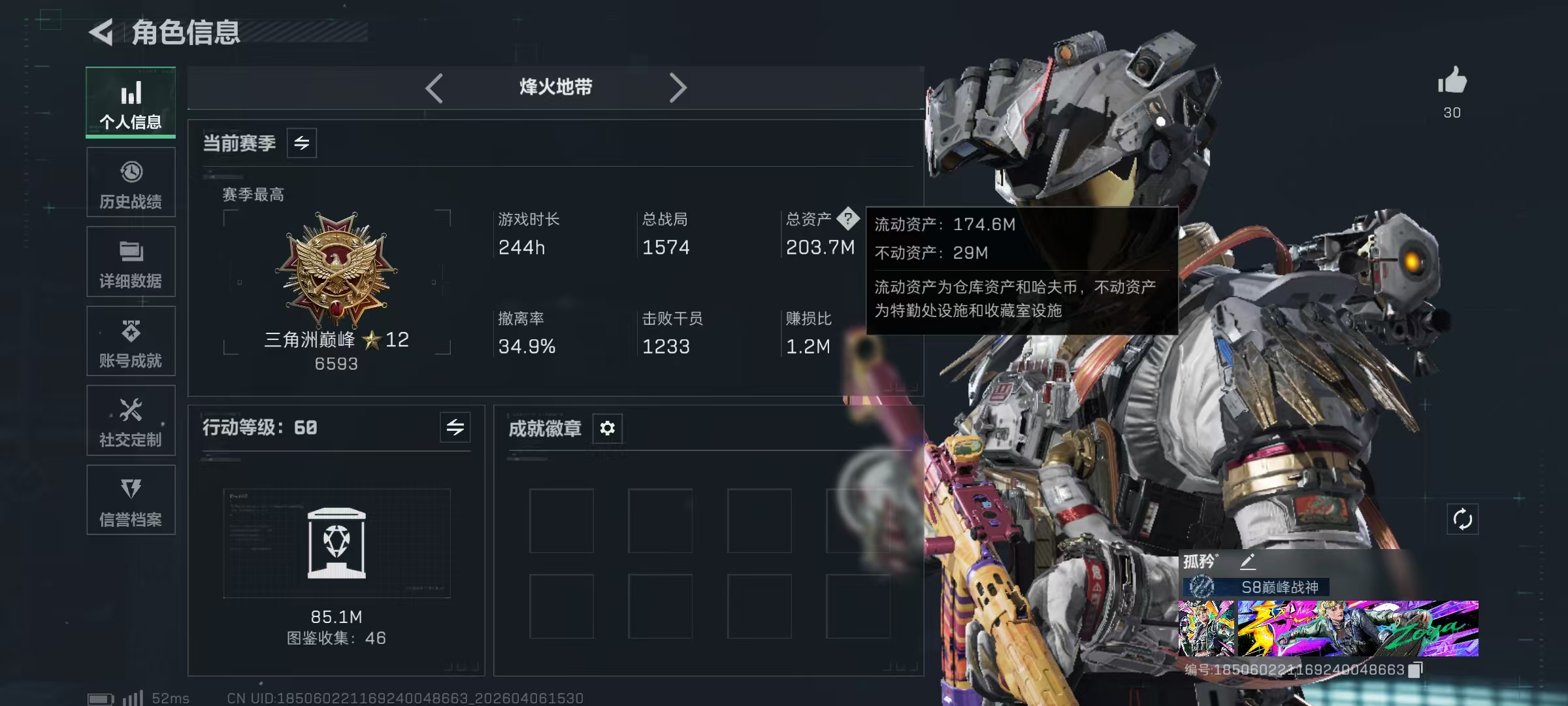The width and height of the screenshot is (1568, 706).
Task: Rotate the character model with the refresh icon
Action: (1462, 520)
